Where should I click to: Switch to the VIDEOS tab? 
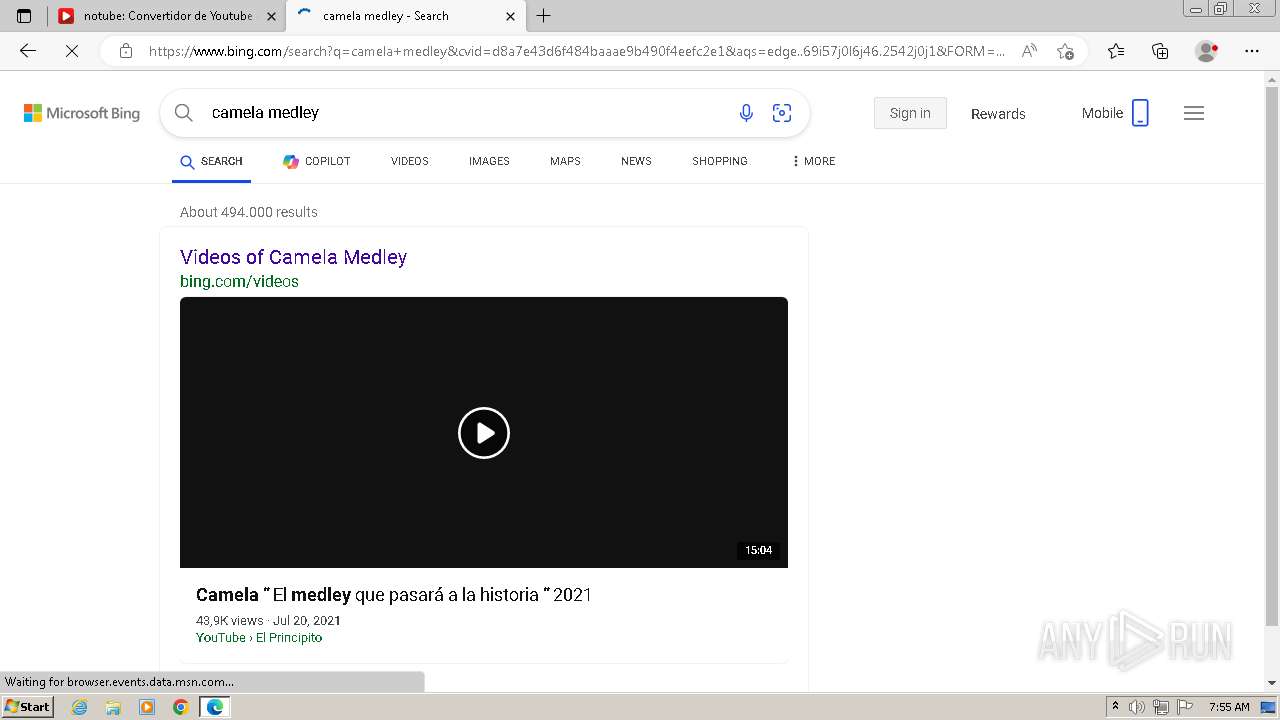(x=410, y=161)
